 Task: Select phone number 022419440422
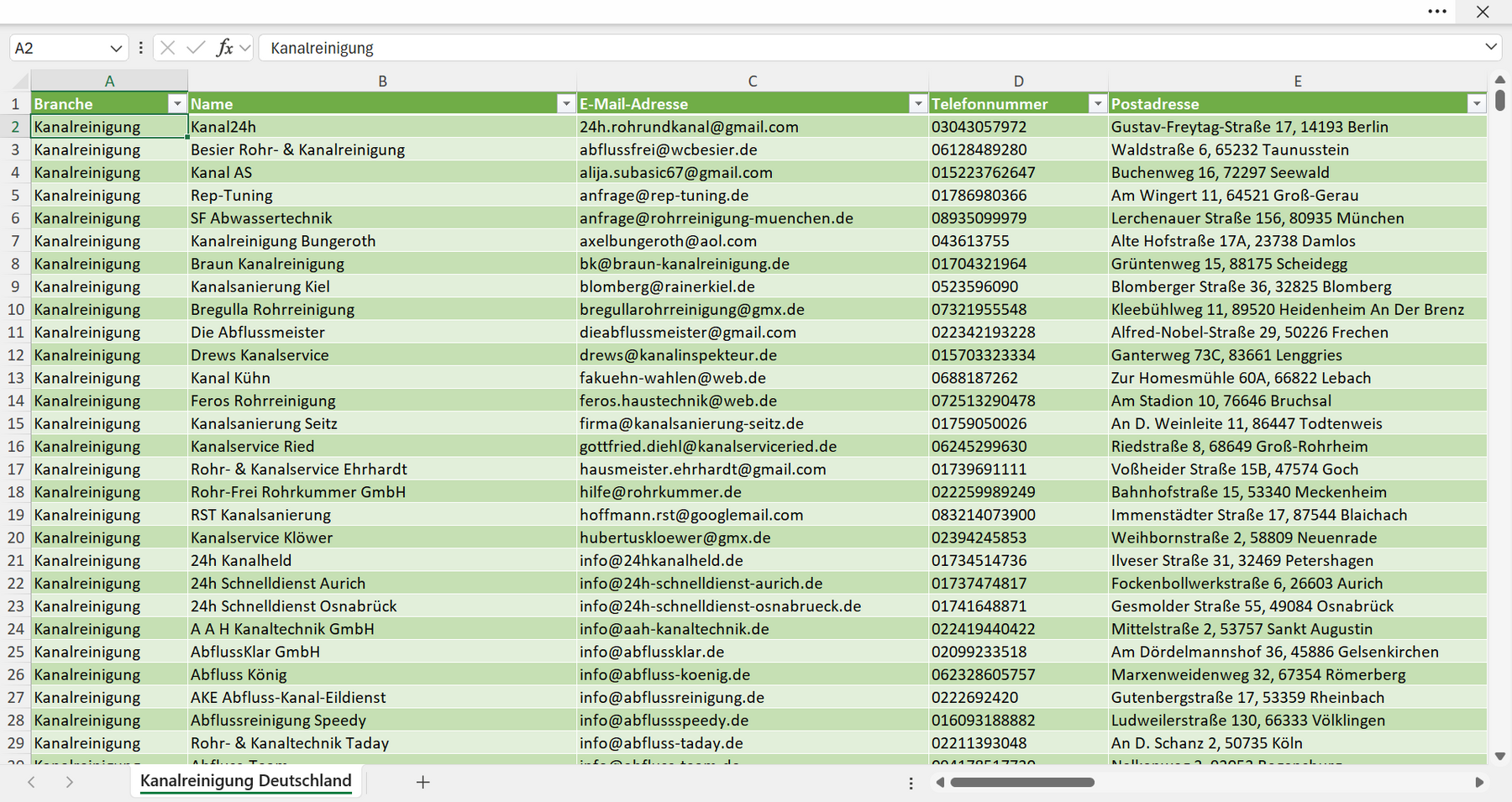pyautogui.click(x=1018, y=629)
